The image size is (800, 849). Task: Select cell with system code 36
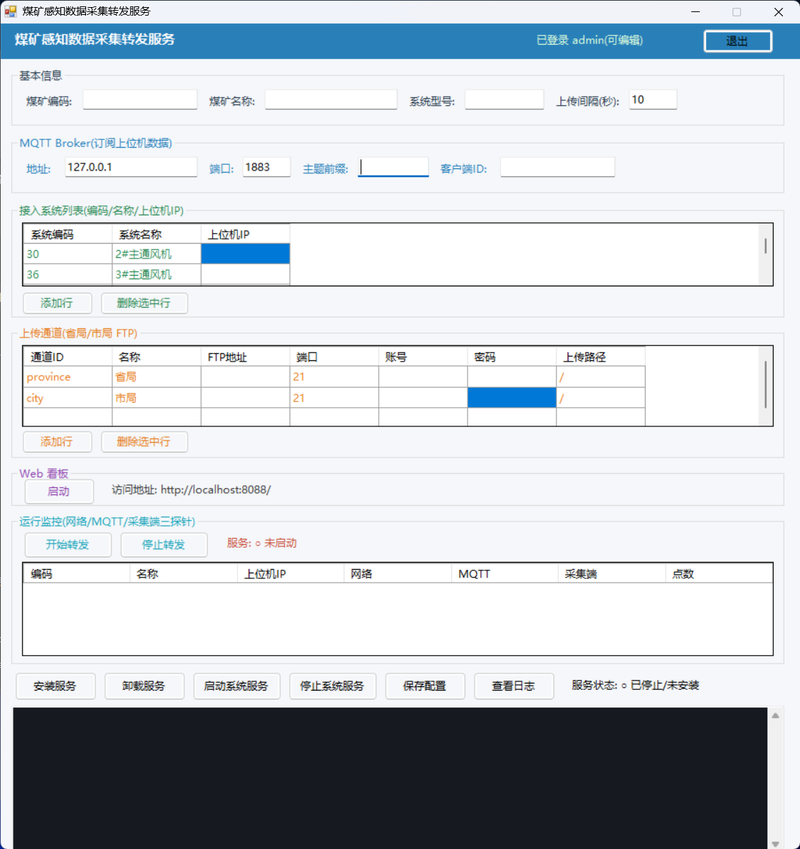68,275
